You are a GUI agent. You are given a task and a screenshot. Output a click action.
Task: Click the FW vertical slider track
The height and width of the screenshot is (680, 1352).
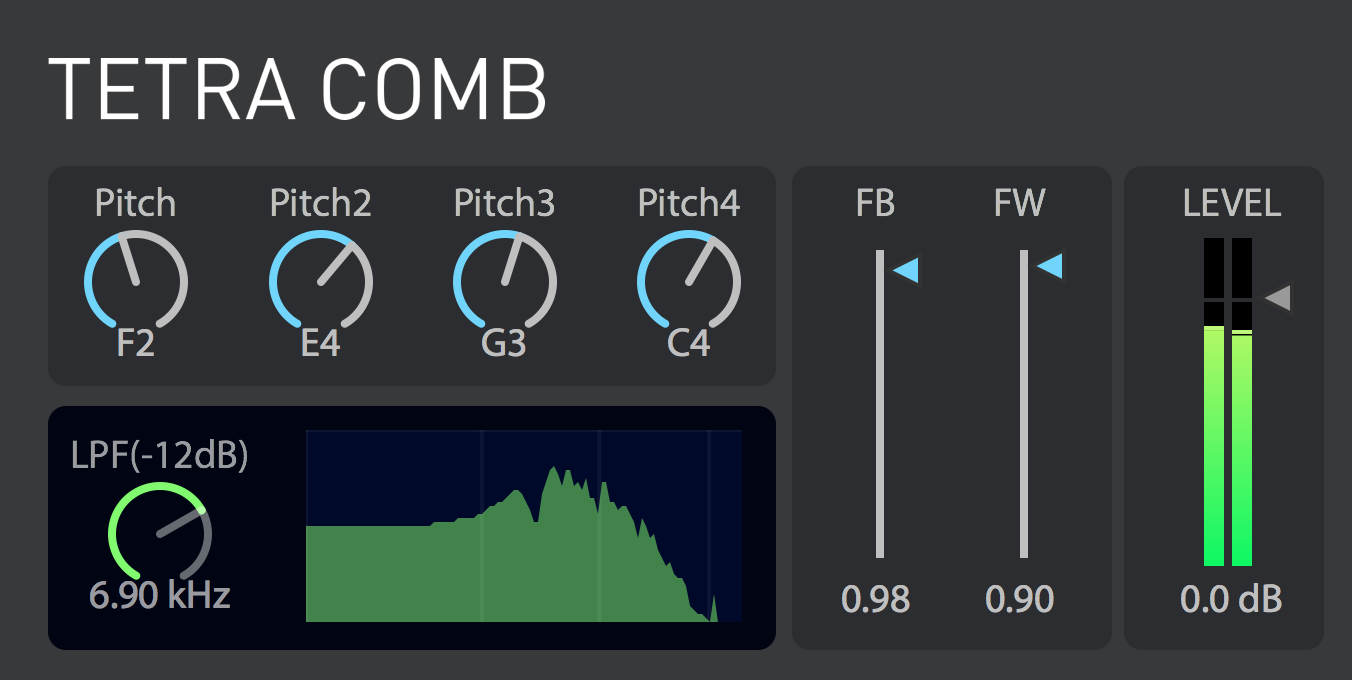pos(1024,404)
